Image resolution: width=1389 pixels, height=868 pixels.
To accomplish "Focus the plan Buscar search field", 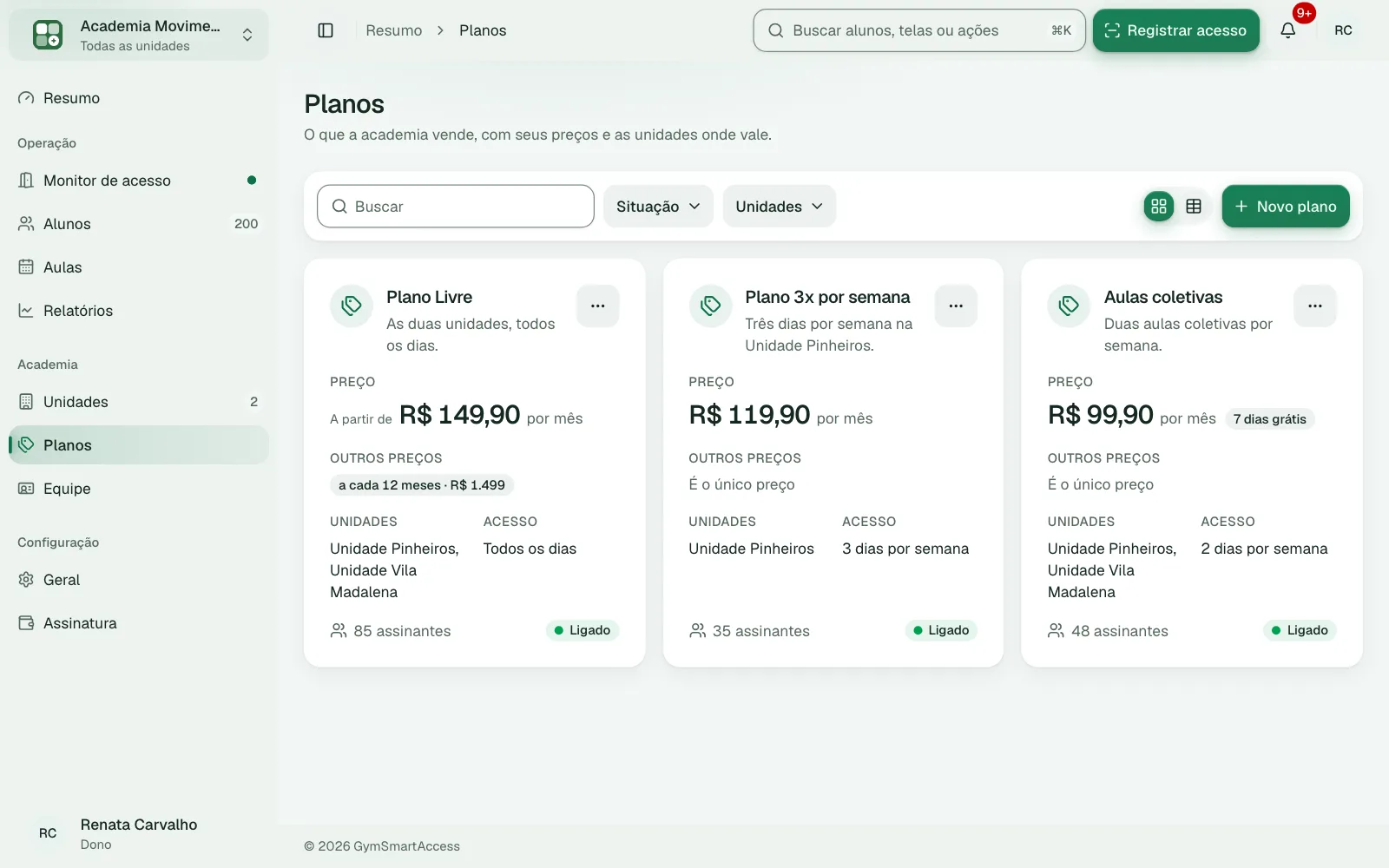I will click(456, 207).
